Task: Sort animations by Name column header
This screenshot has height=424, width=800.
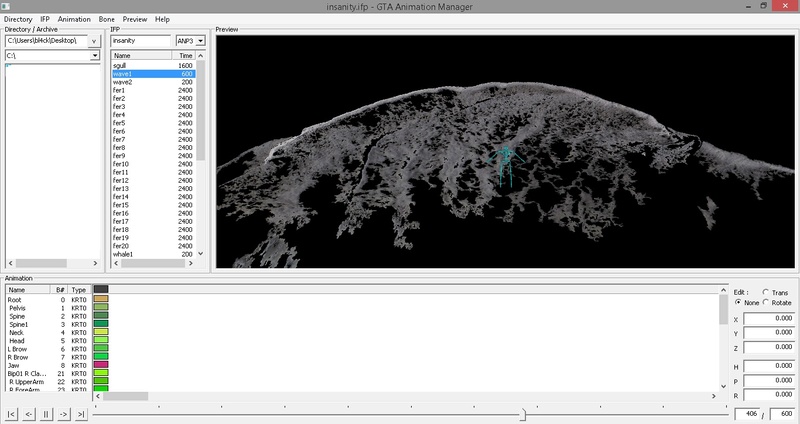Action: (141, 55)
